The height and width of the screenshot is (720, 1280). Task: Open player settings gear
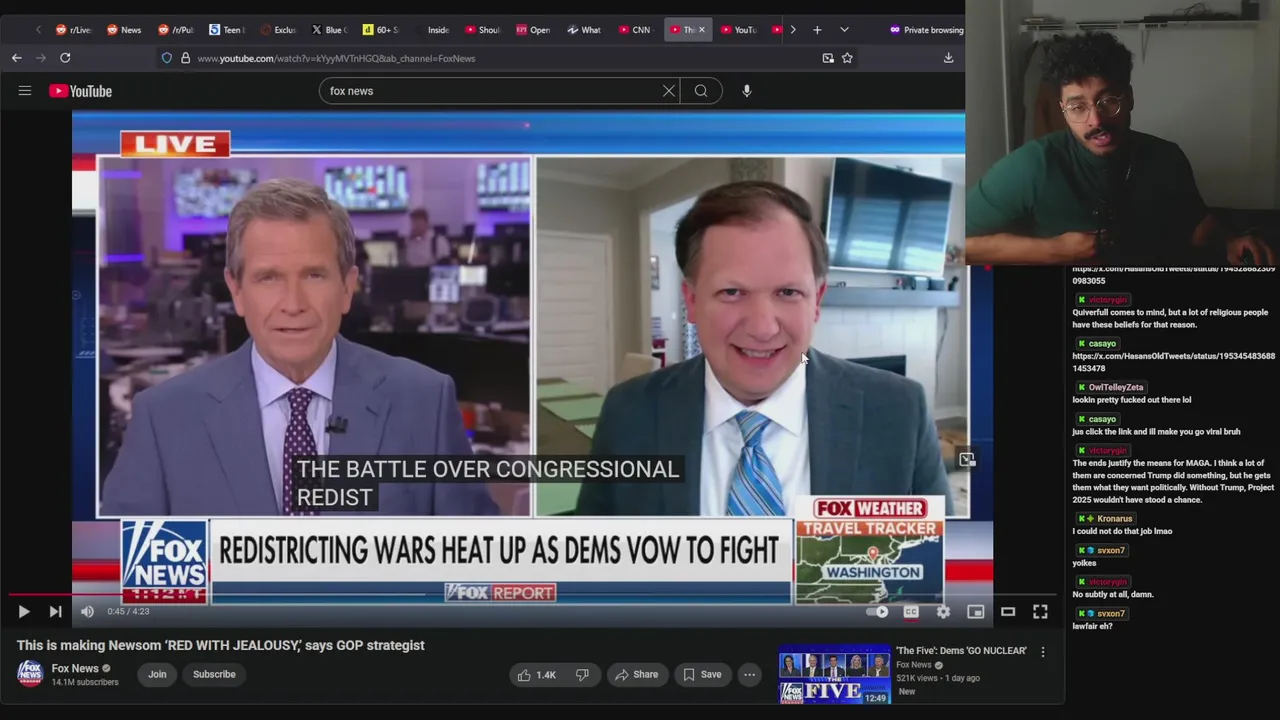(943, 612)
